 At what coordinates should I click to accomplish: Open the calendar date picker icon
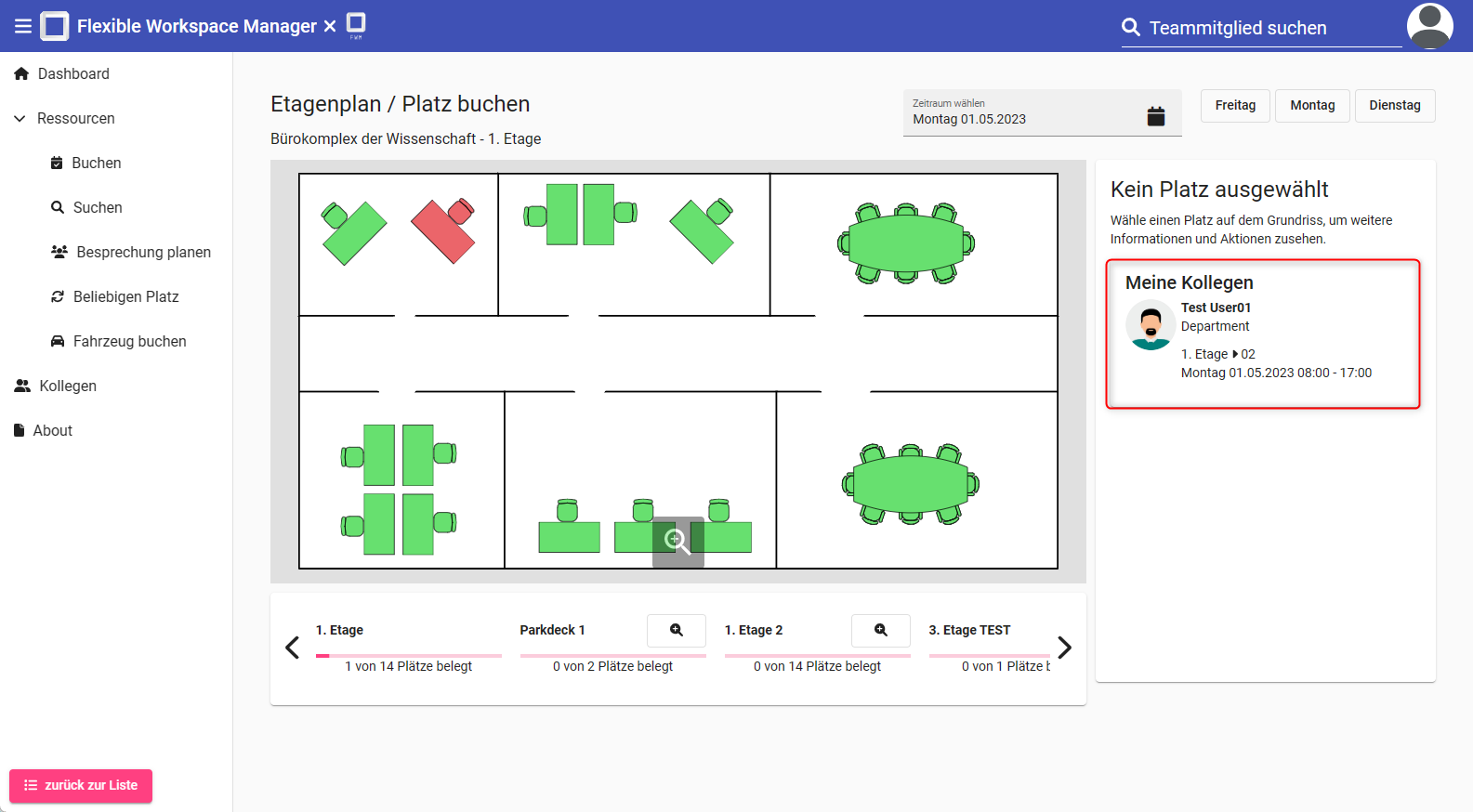(1155, 116)
